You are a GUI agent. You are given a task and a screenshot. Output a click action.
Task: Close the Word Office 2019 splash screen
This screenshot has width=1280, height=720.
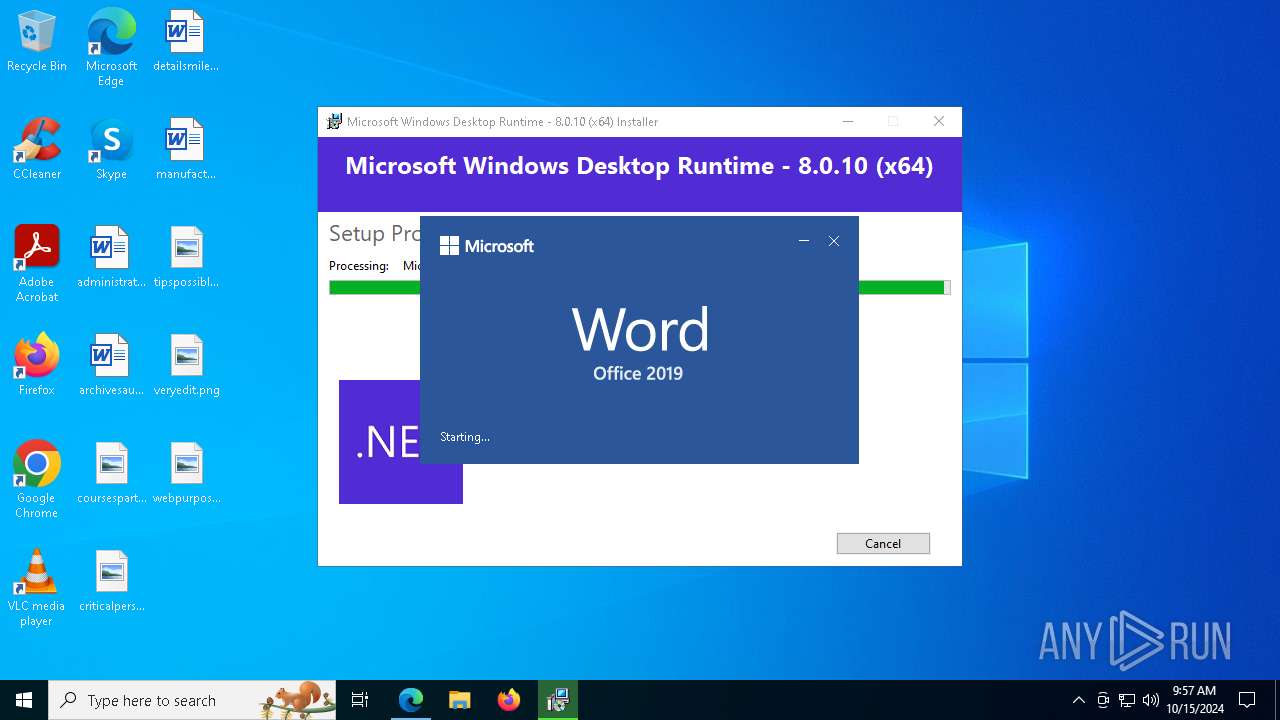(834, 241)
